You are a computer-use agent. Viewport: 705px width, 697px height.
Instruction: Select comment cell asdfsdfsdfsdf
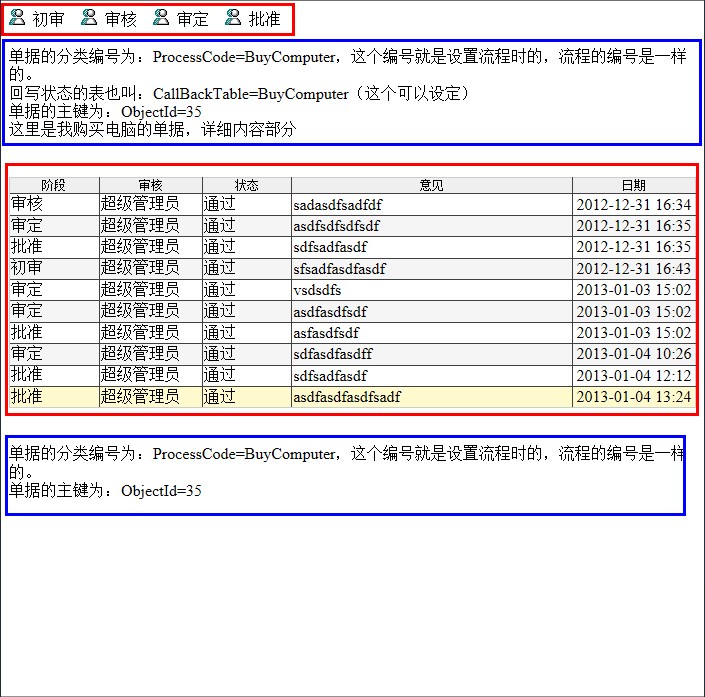tap(432, 226)
